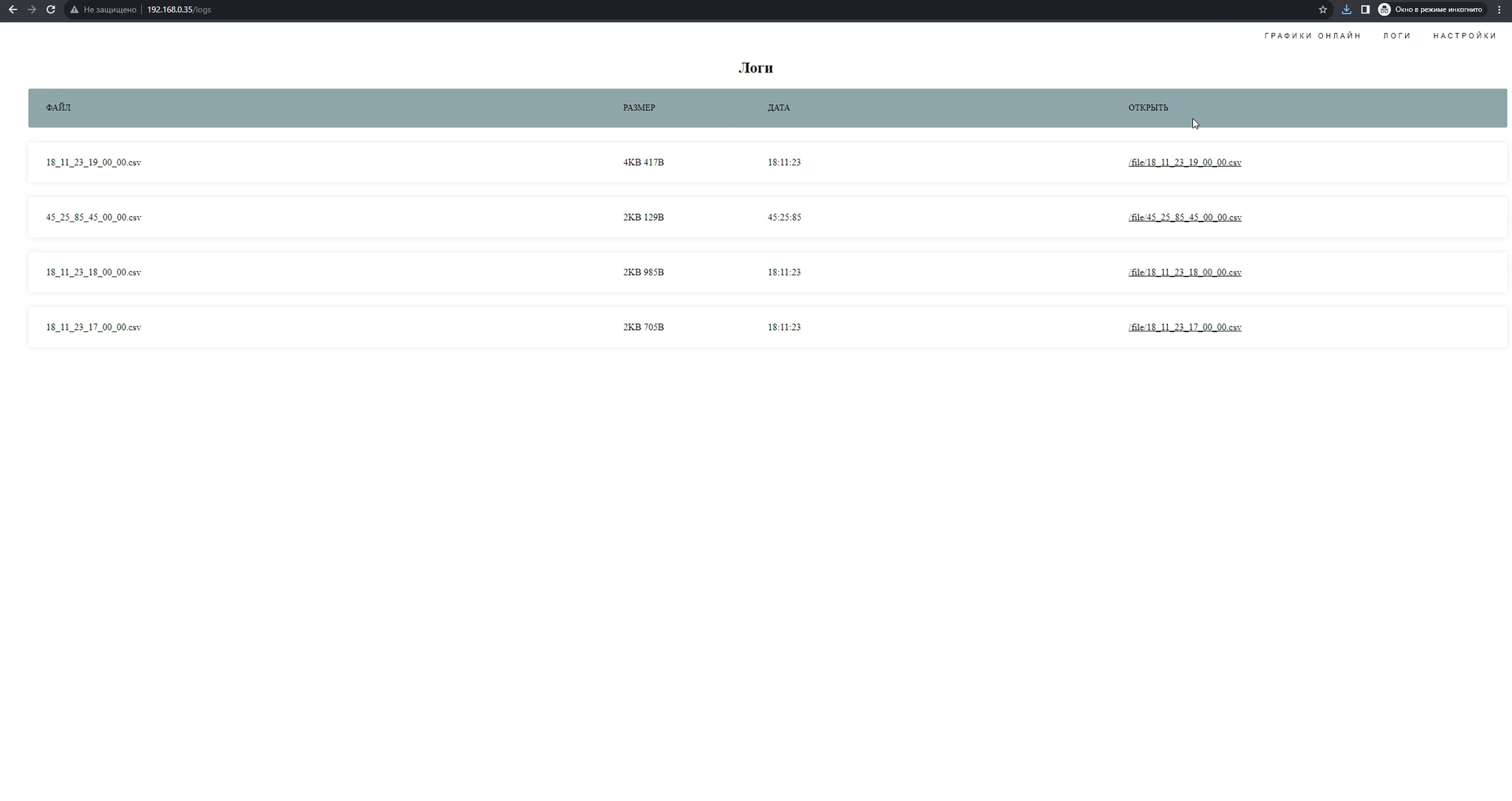
Task: Reload the current page
Action: [x=51, y=10]
